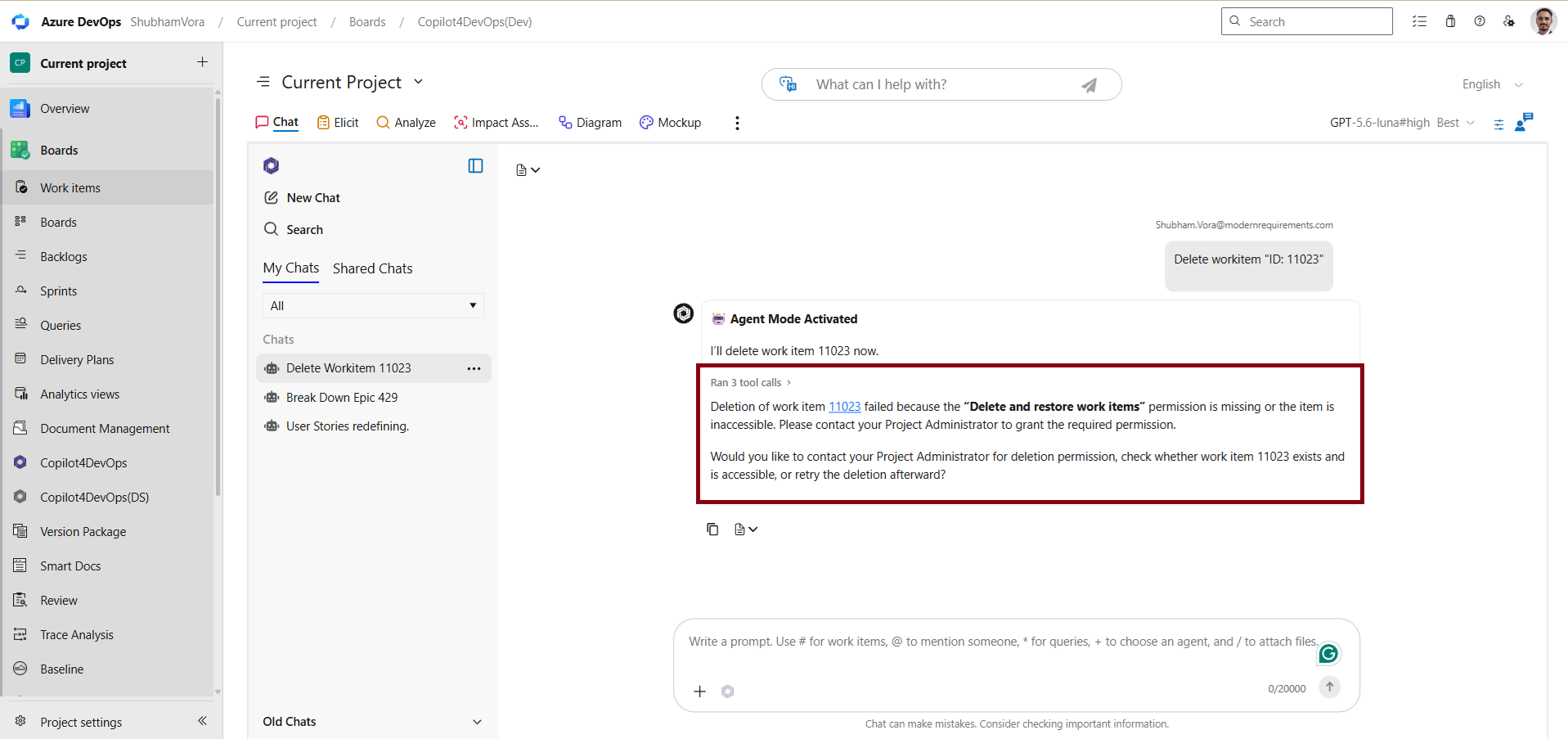Screen dimensions: 1568x739
Task: Click the agent hexagon icon in prompt box
Action: 728,692
